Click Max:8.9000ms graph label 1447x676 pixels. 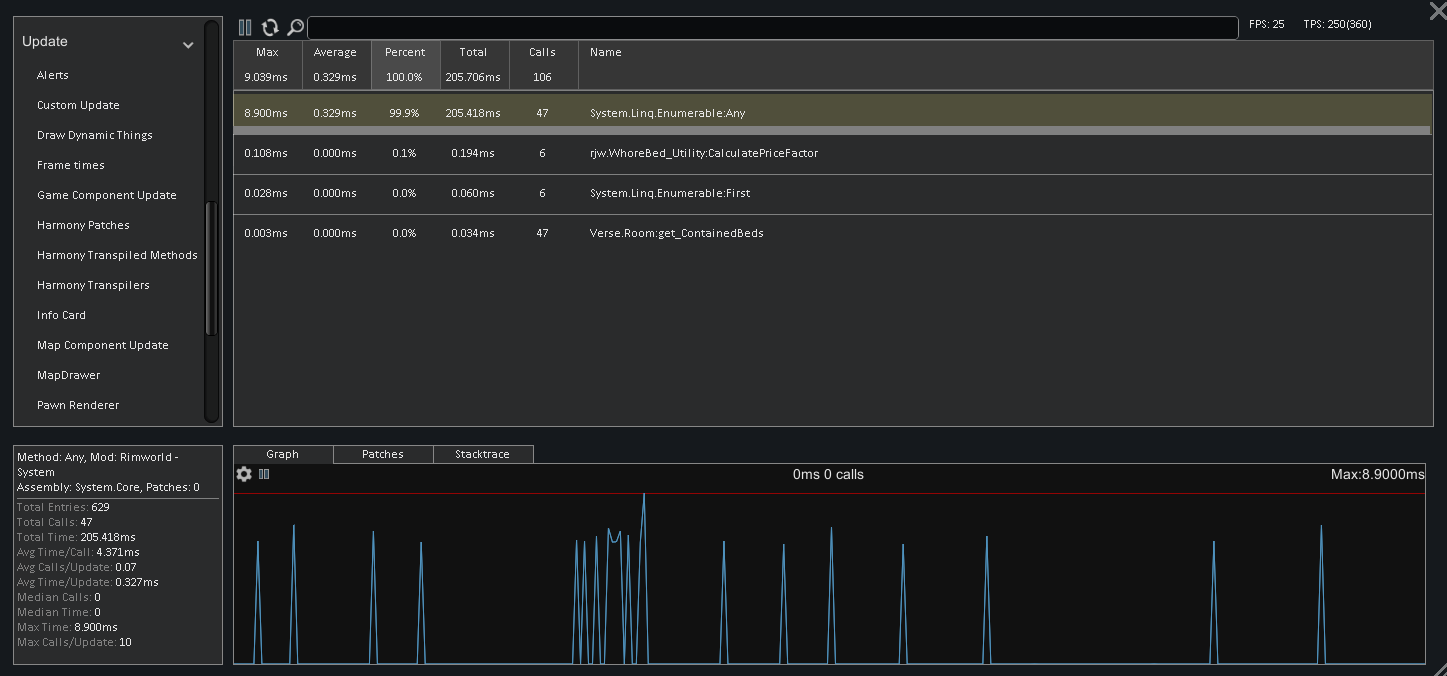point(1377,474)
